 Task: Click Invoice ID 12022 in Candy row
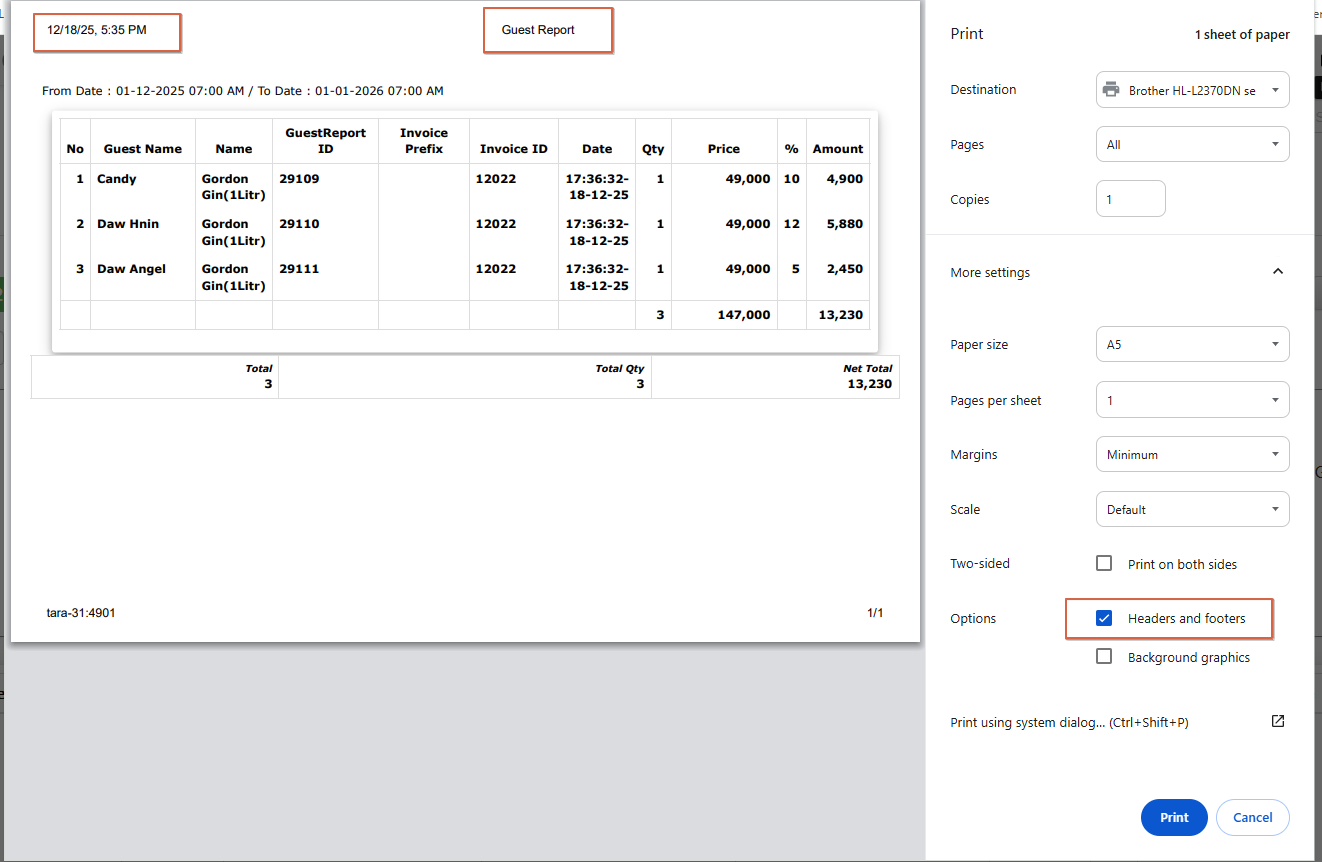[496, 179]
